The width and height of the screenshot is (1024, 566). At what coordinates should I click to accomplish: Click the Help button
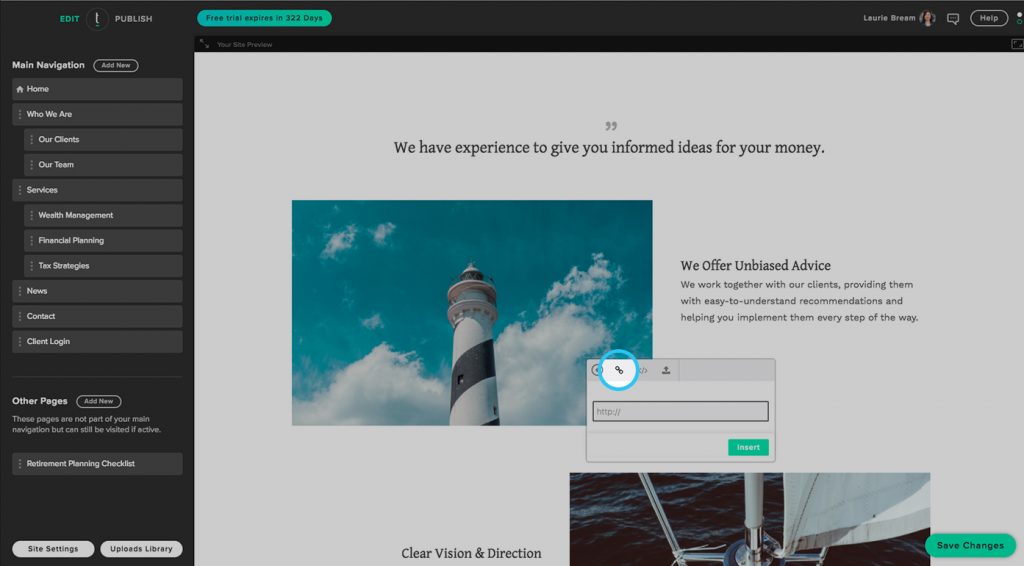click(x=989, y=18)
